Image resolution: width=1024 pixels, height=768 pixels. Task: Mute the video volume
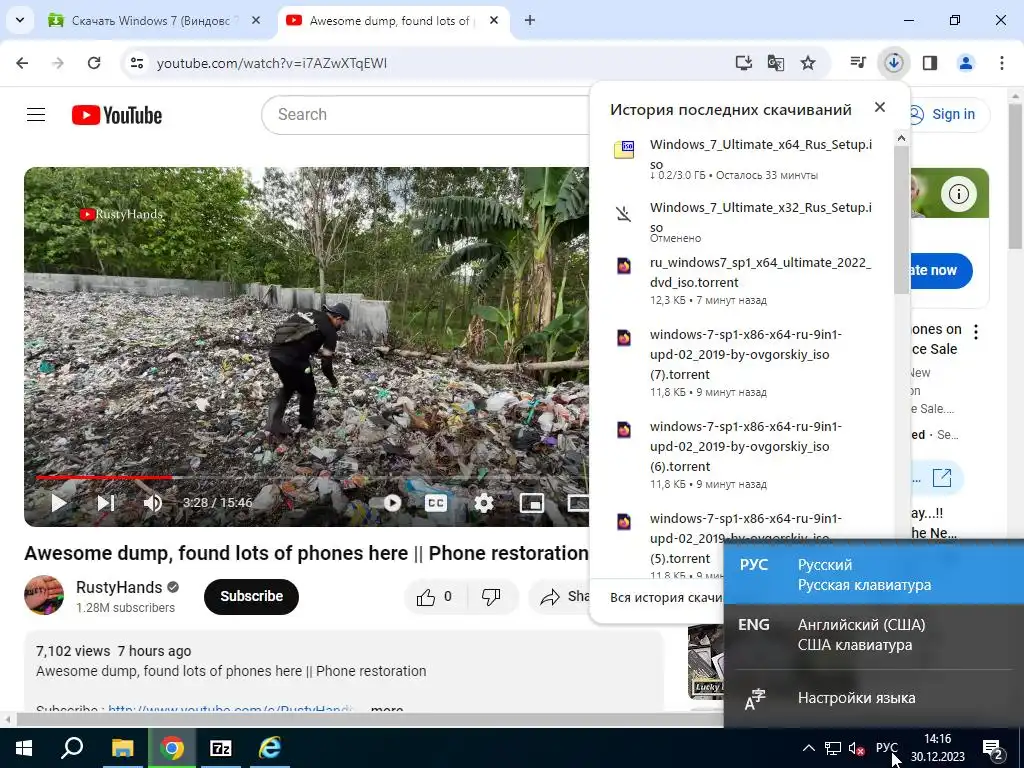click(153, 502)
